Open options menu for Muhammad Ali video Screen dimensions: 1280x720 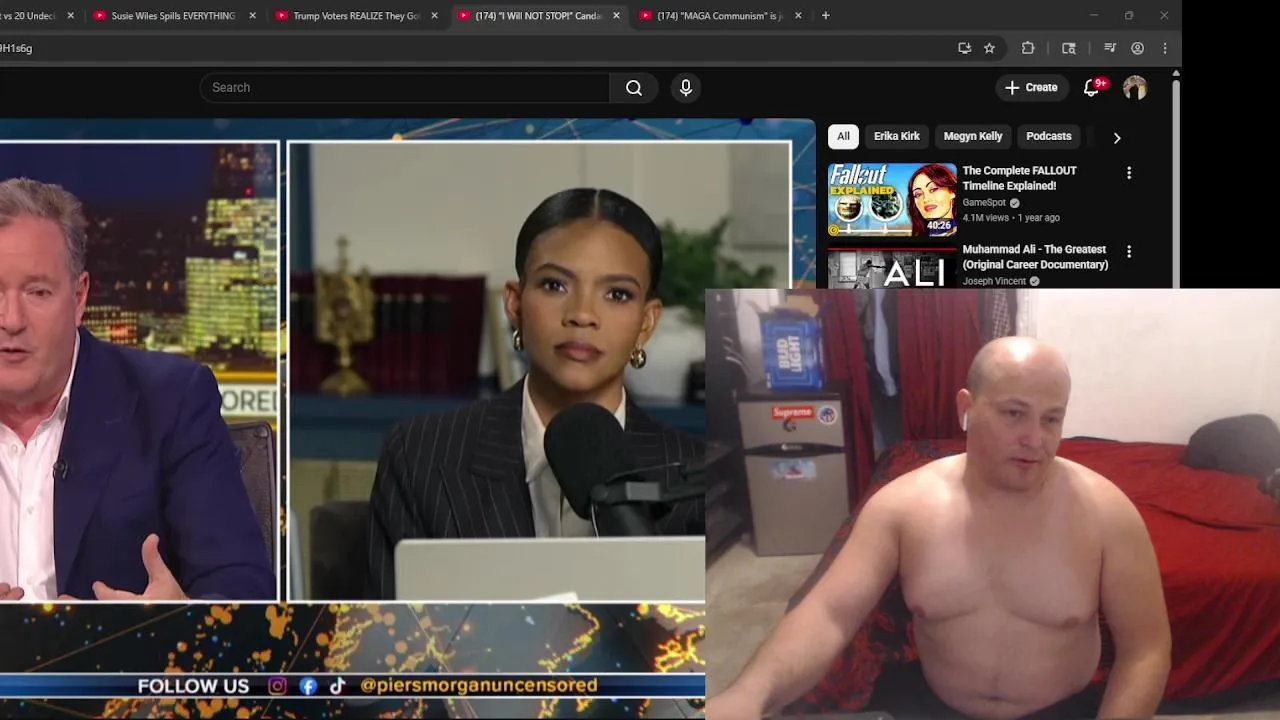1129,252
